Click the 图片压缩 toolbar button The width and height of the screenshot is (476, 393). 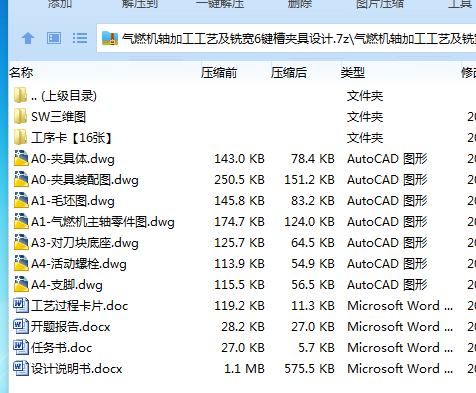pyautogui.click(x=380, y=4)
